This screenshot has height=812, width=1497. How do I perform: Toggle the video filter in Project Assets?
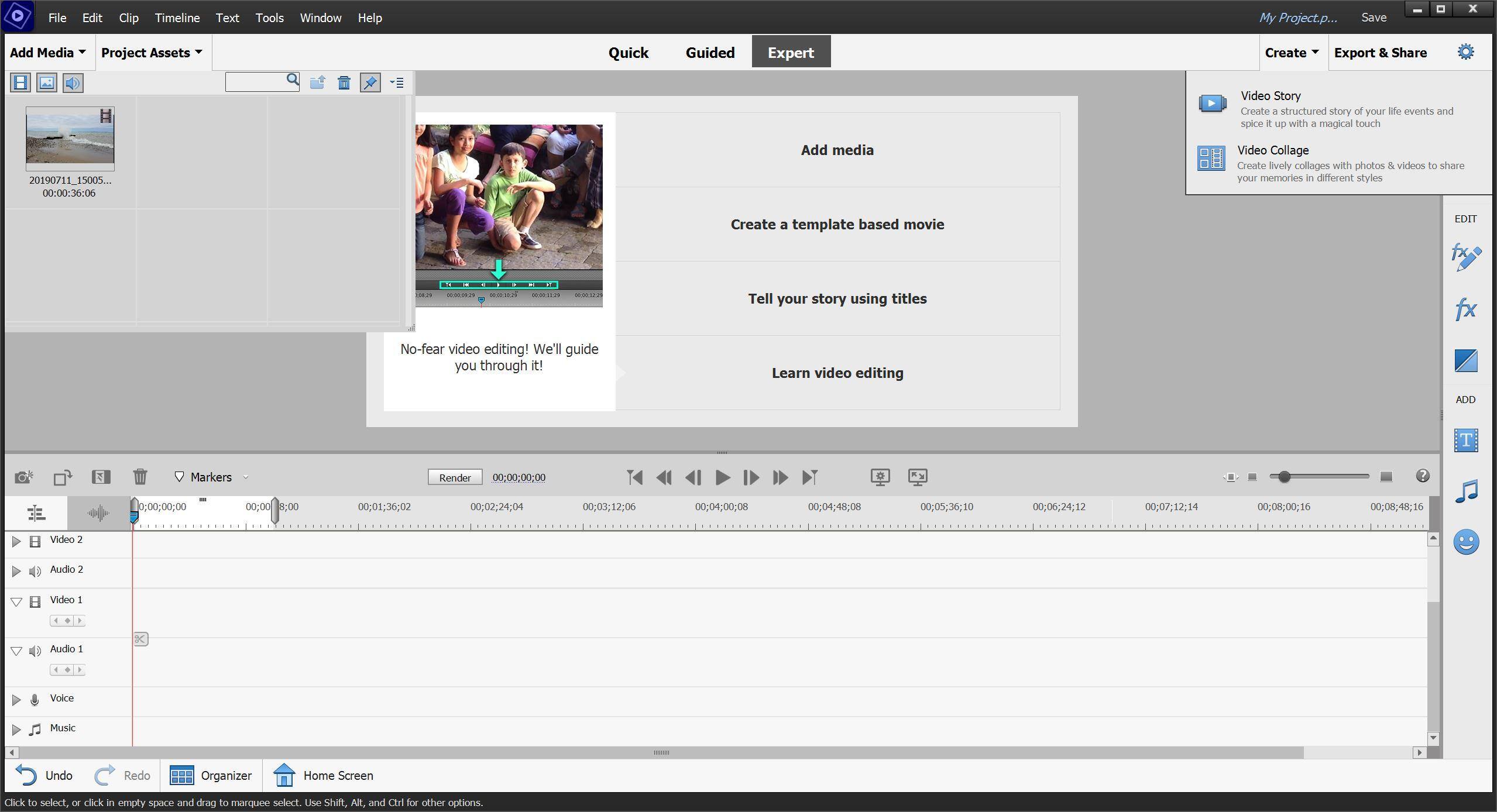click(20, 82)
